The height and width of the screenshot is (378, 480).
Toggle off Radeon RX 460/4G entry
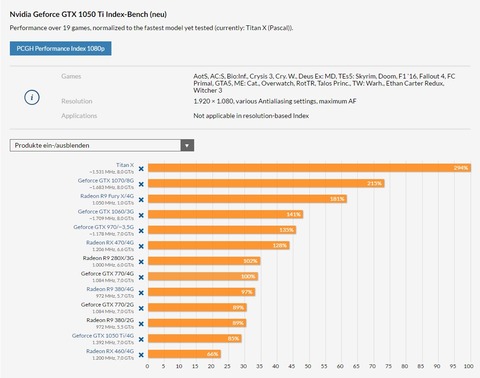141,355
